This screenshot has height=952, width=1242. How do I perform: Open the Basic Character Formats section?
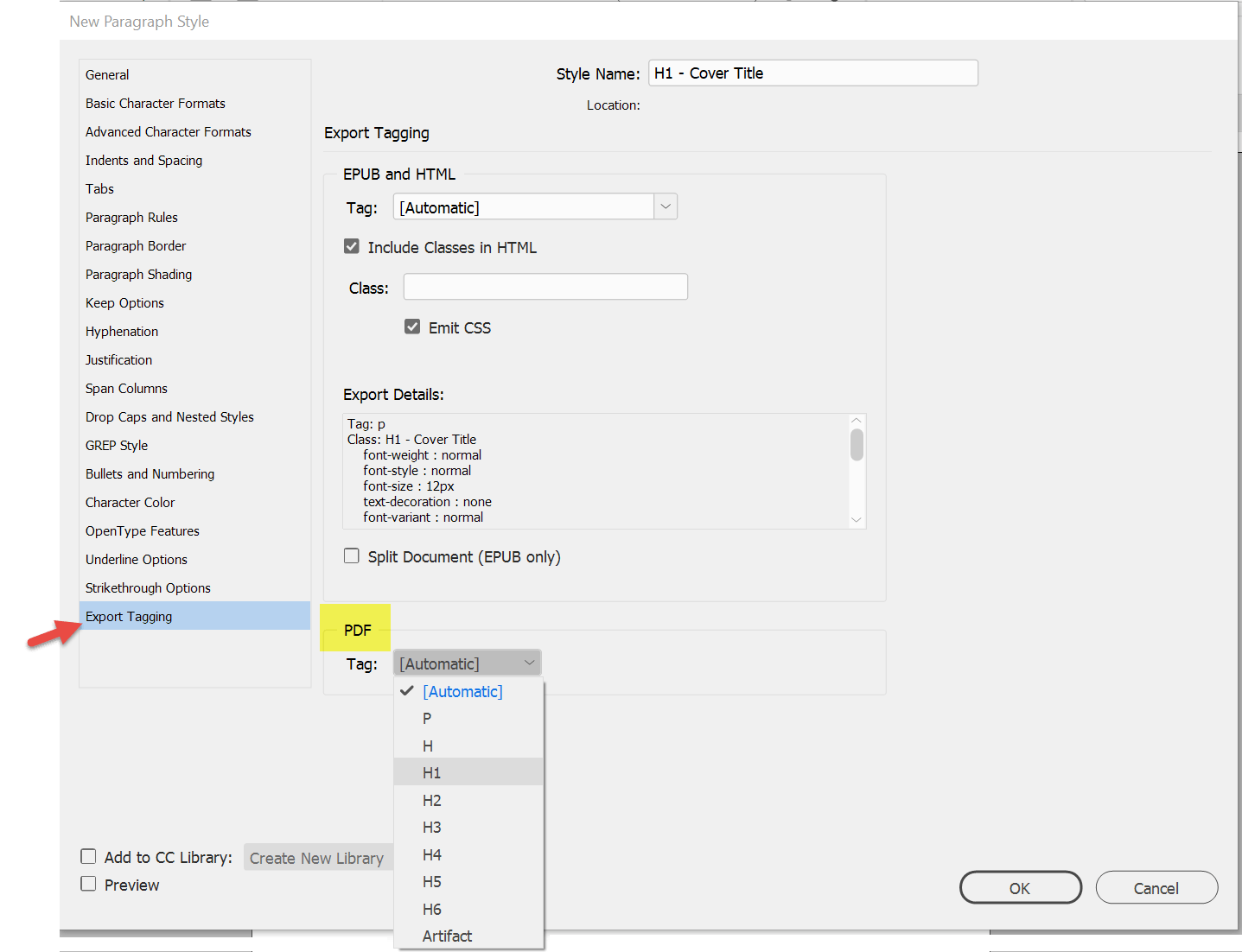155,103
